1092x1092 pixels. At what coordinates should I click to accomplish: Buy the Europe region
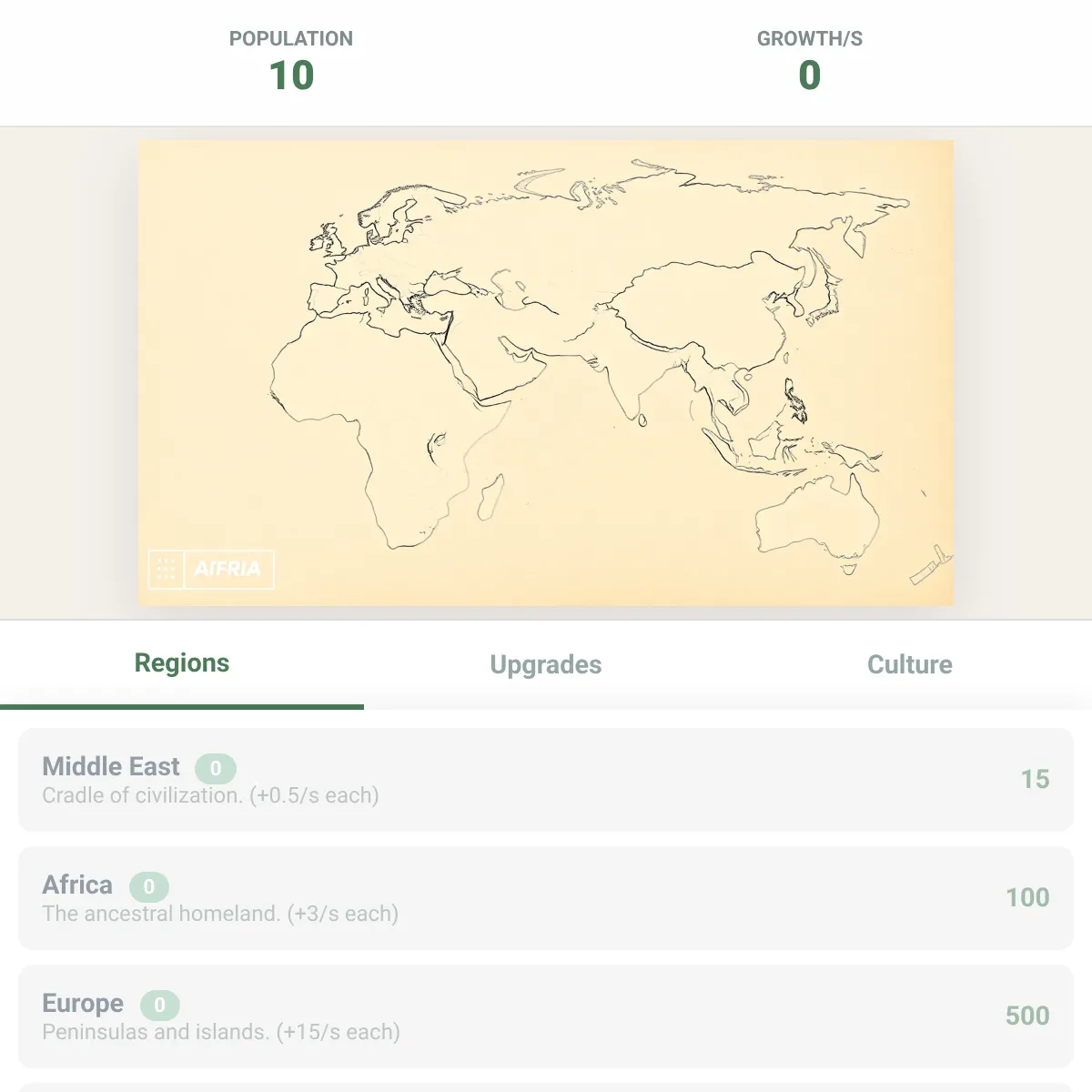pos(546,1016)
